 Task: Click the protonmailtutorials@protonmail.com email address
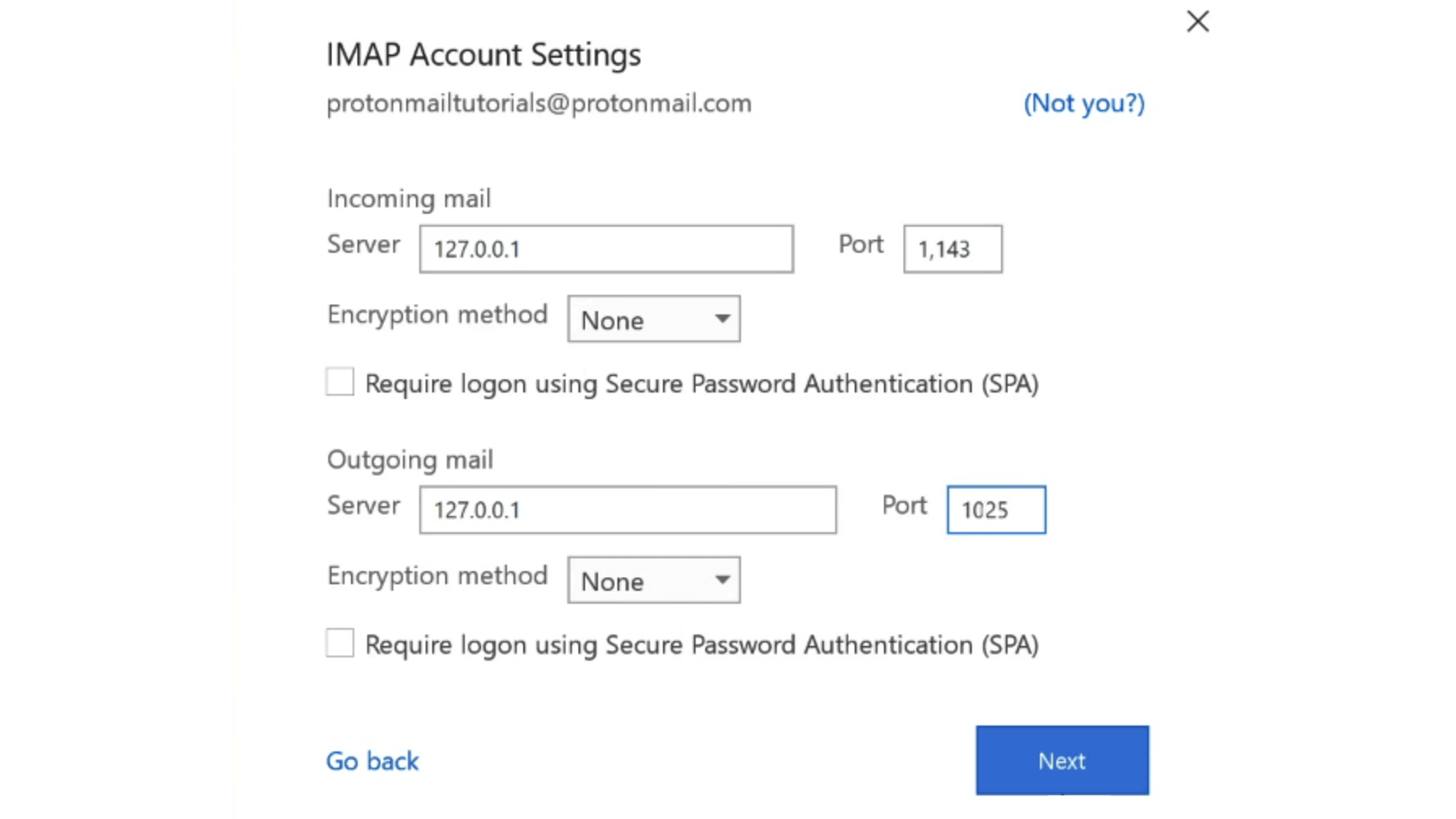tap(539, 104)
